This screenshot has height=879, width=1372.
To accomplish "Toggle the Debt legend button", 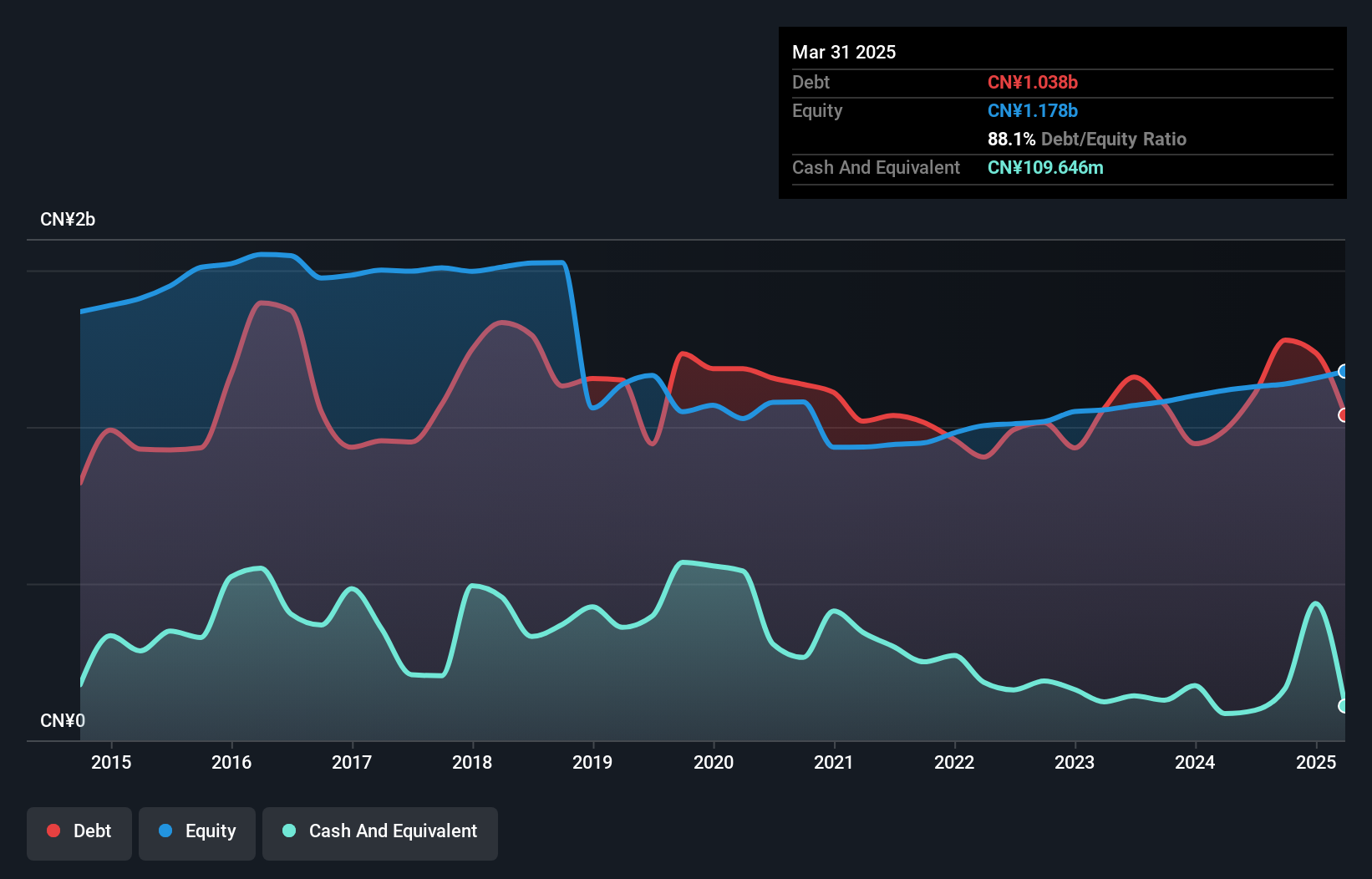I will pyautogui.click(x=79, y=833).
